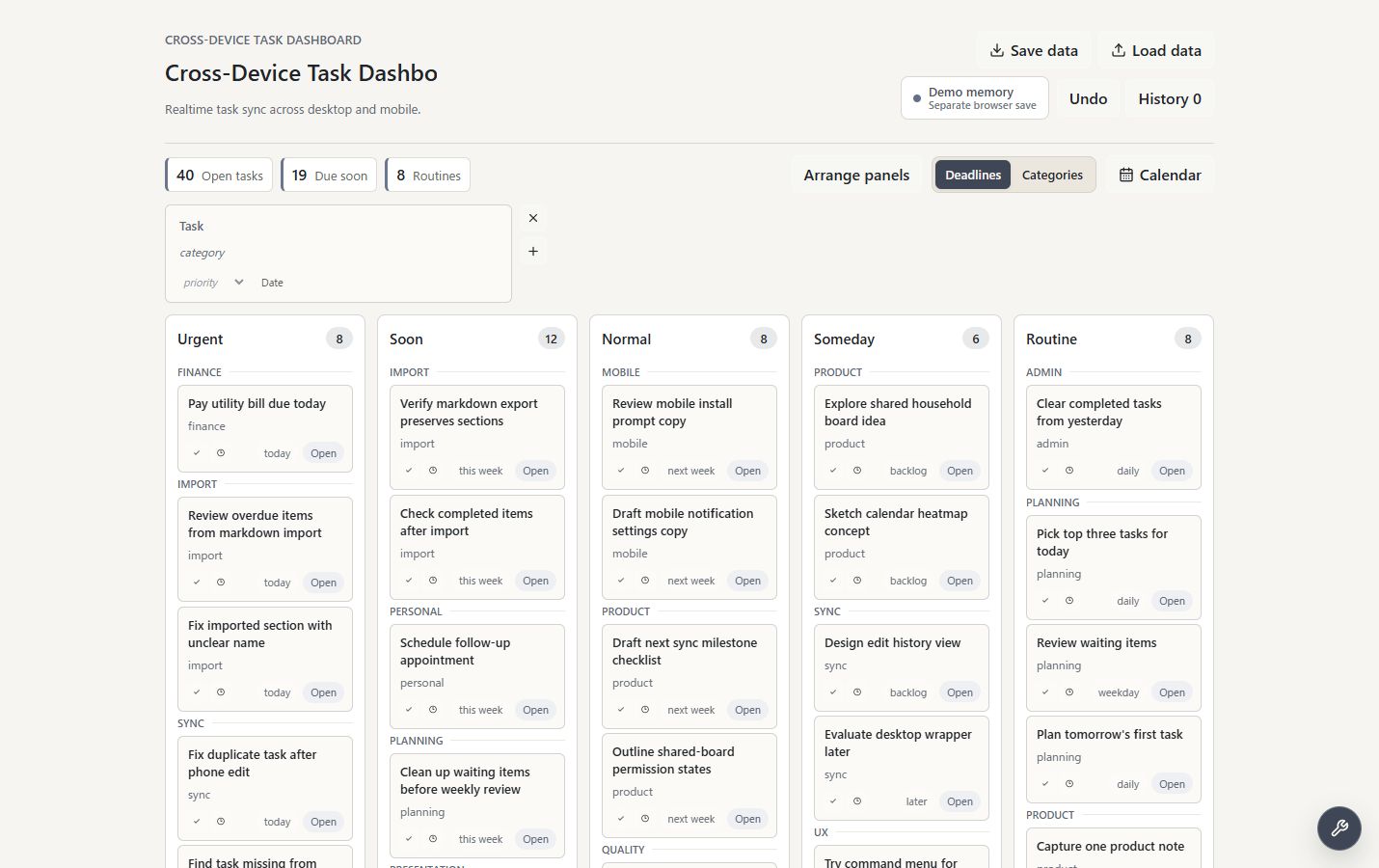Screen dimensions: 1379x868
Task: Click clock icon on Evaluate desktop wrapper card
Action: [857, 801]
